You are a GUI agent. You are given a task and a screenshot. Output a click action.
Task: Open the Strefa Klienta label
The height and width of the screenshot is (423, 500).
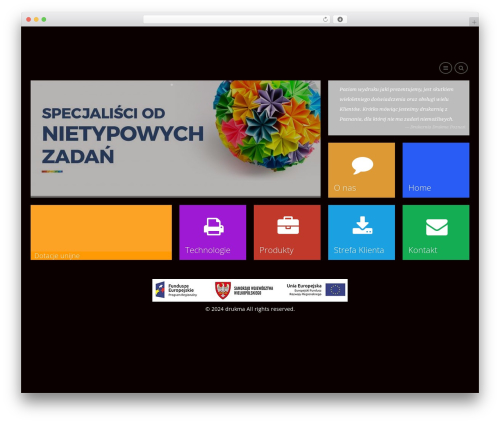tap(359, 250)
